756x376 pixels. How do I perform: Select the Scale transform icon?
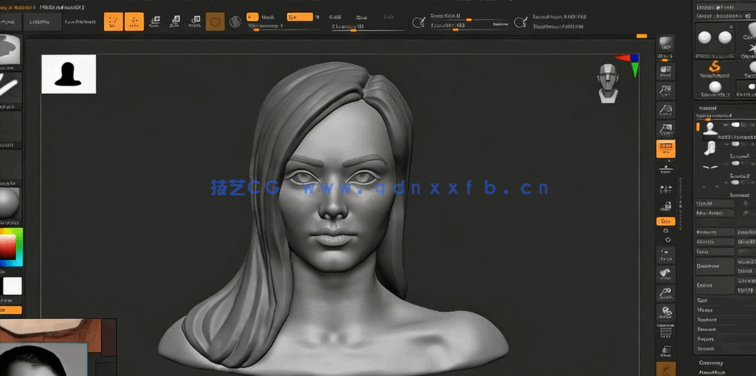point(175,21)
